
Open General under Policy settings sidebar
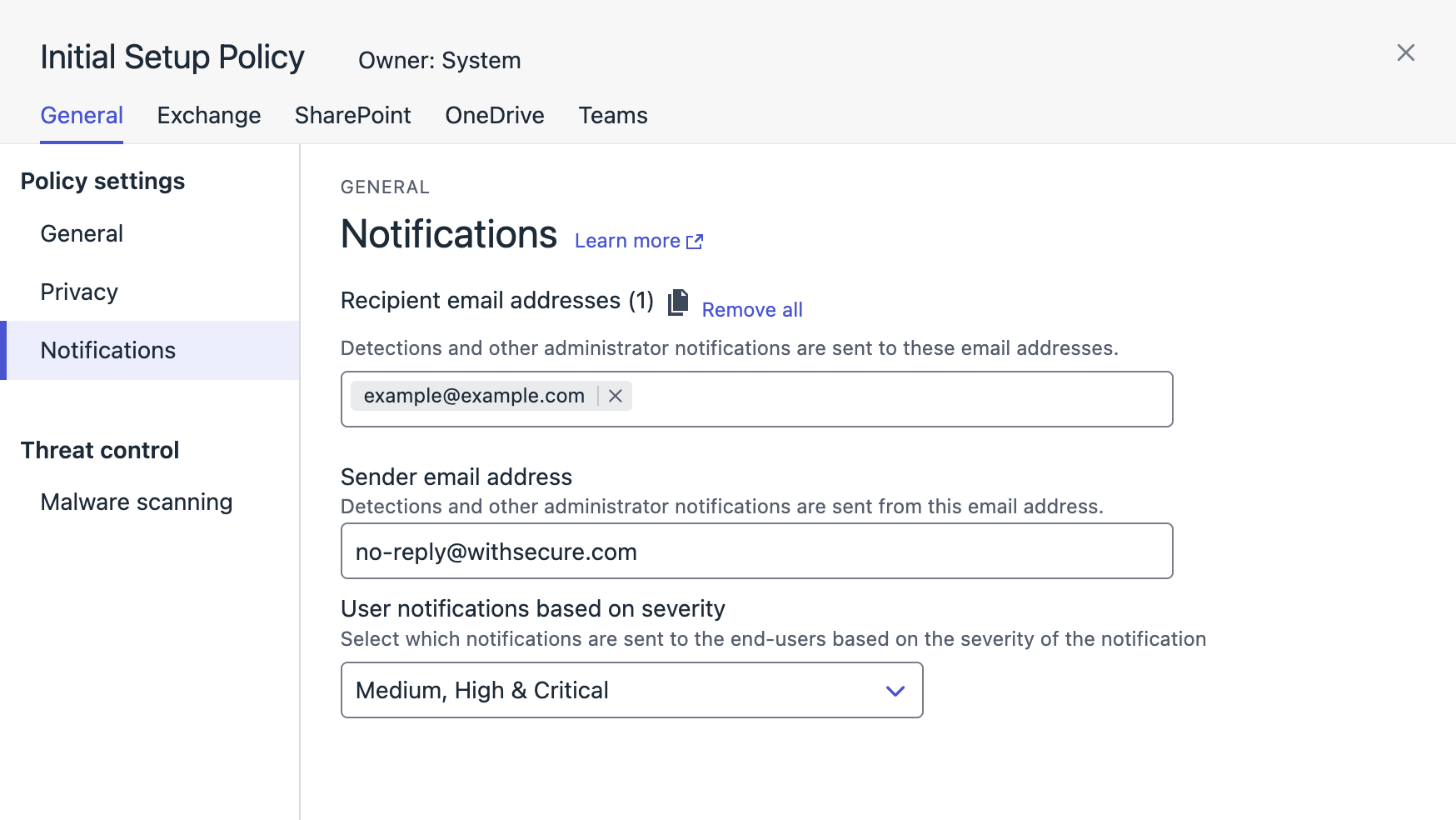[82, 234]
